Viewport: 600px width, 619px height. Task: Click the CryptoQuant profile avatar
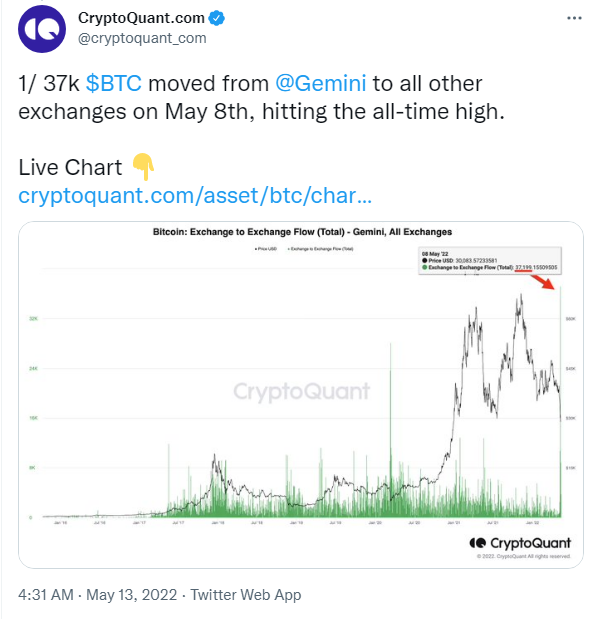pyautogui.click(x=42, y=29)
